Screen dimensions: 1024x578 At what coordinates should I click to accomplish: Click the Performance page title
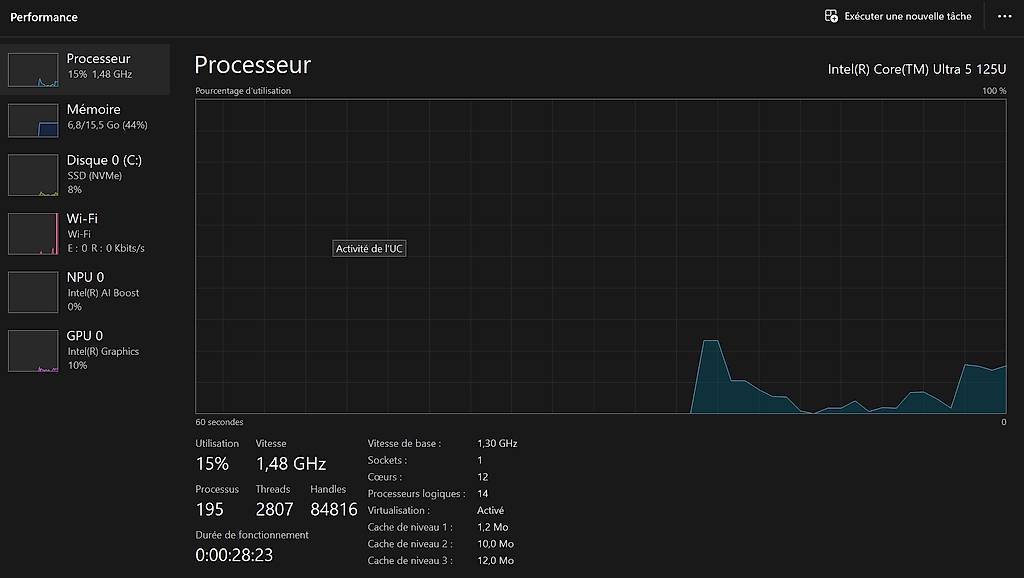pos(44,17)
